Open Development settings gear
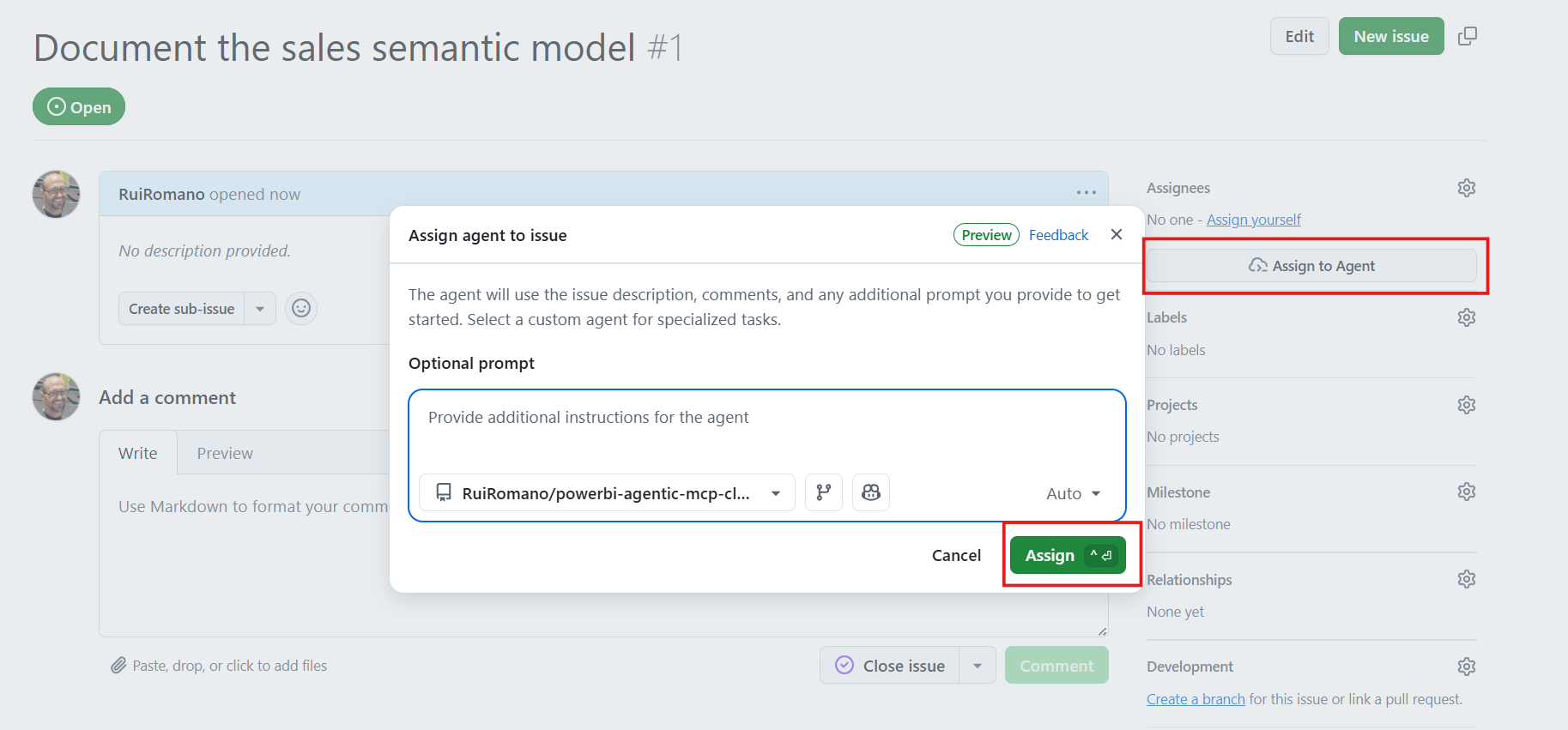The image size is (1568, 730). coord(1467,667)
